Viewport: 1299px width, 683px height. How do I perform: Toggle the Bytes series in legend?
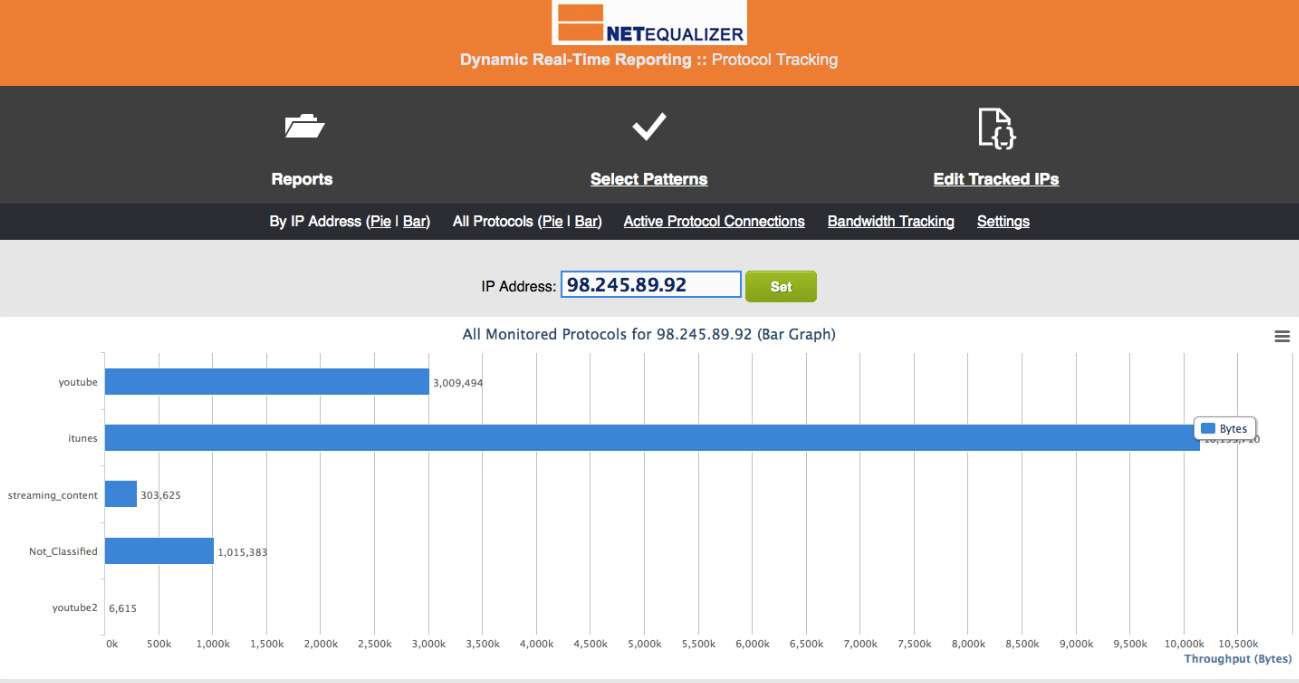(x=1224, y=429)
